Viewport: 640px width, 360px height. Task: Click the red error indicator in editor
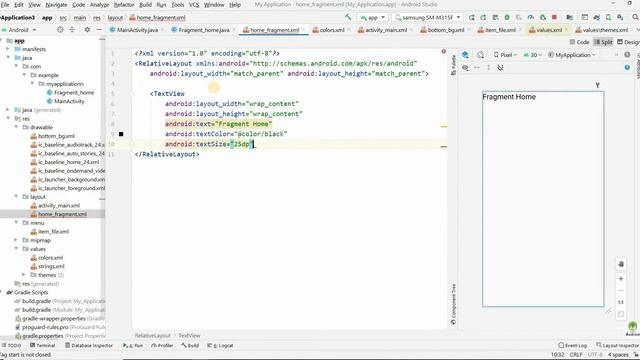click(x=443, y=51)
